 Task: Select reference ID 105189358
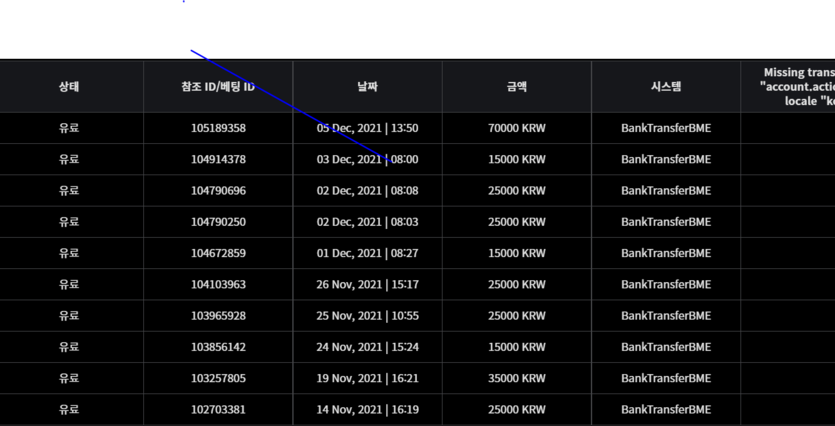(218, 128)
